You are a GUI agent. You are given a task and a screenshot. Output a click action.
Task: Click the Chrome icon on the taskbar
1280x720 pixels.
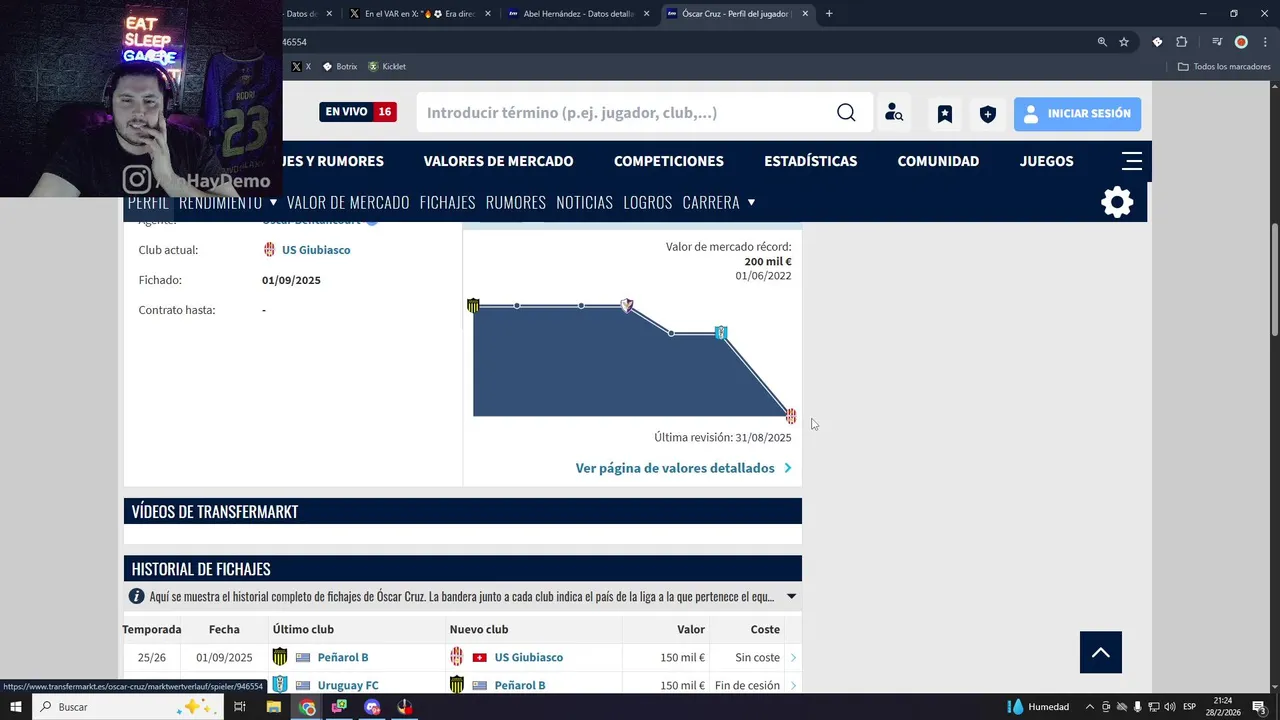coord(307,707)
